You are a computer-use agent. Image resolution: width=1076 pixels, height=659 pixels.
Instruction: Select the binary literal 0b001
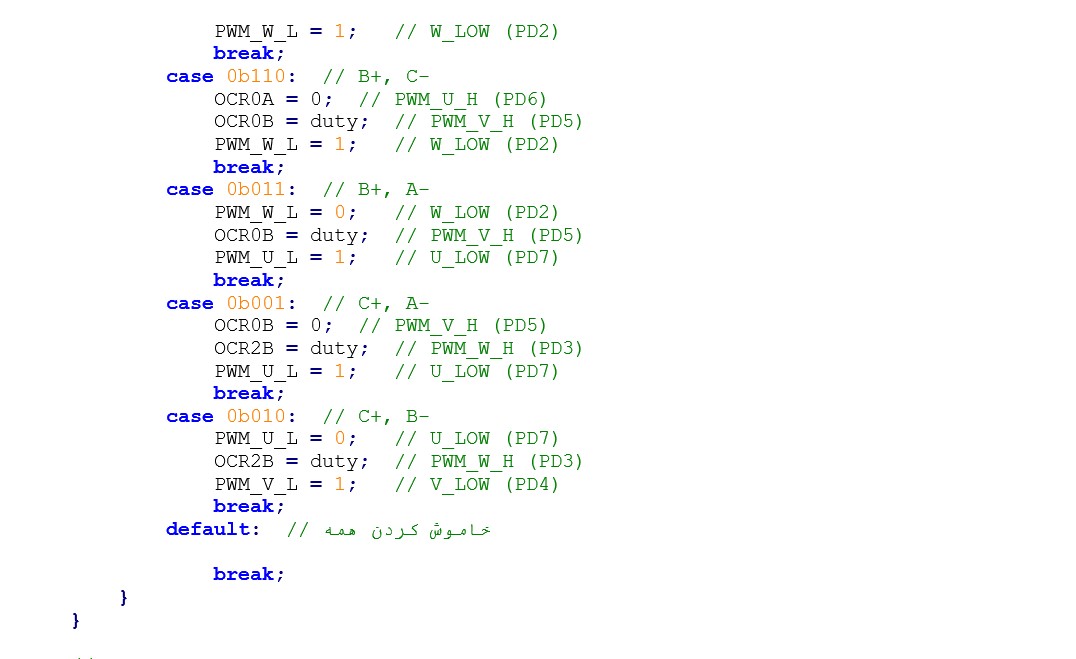click(256, 303)
